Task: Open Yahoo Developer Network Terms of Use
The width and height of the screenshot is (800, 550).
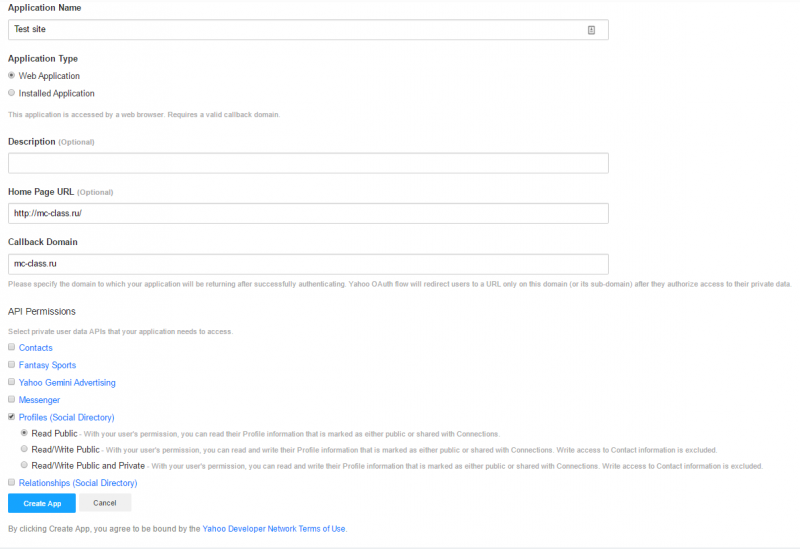Action: 273,529
